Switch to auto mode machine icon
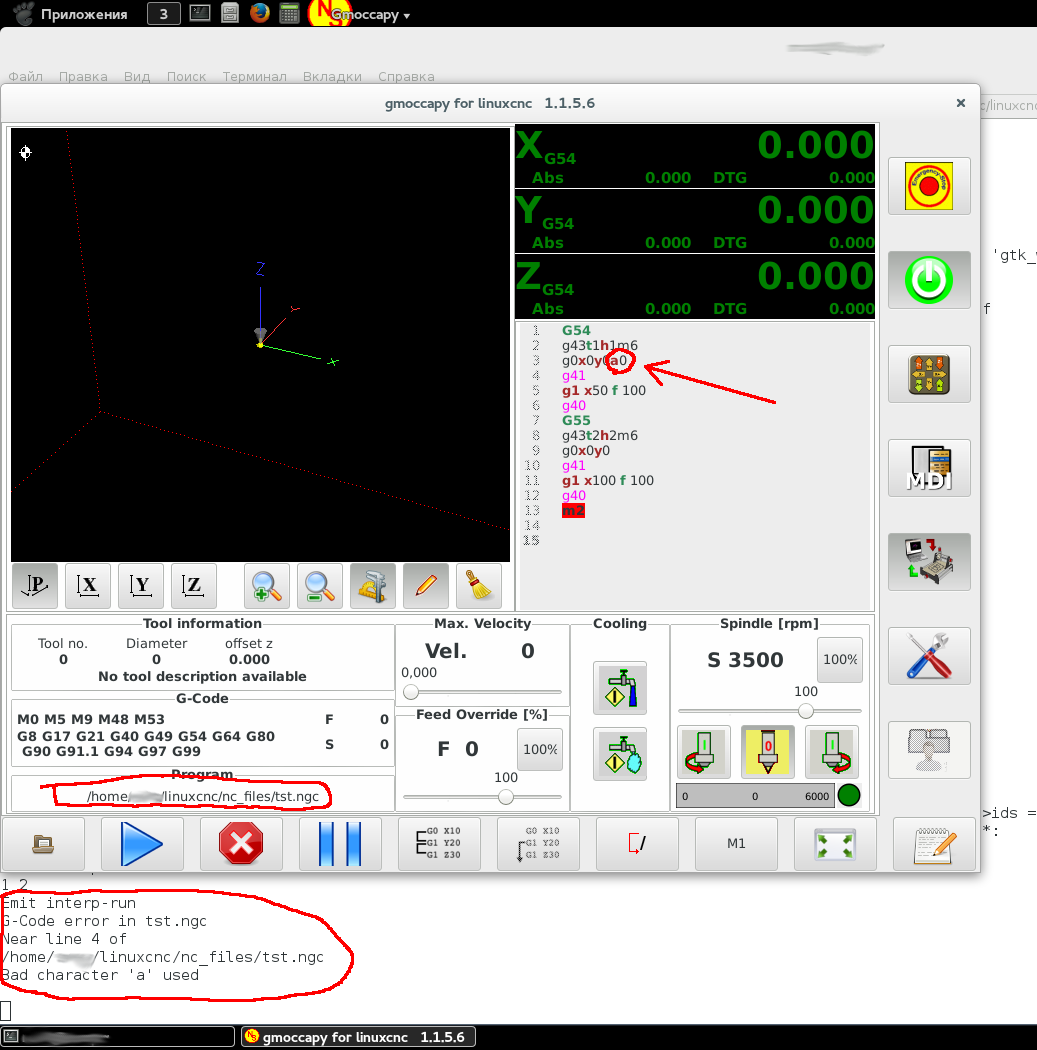 [x=929, y=561]
